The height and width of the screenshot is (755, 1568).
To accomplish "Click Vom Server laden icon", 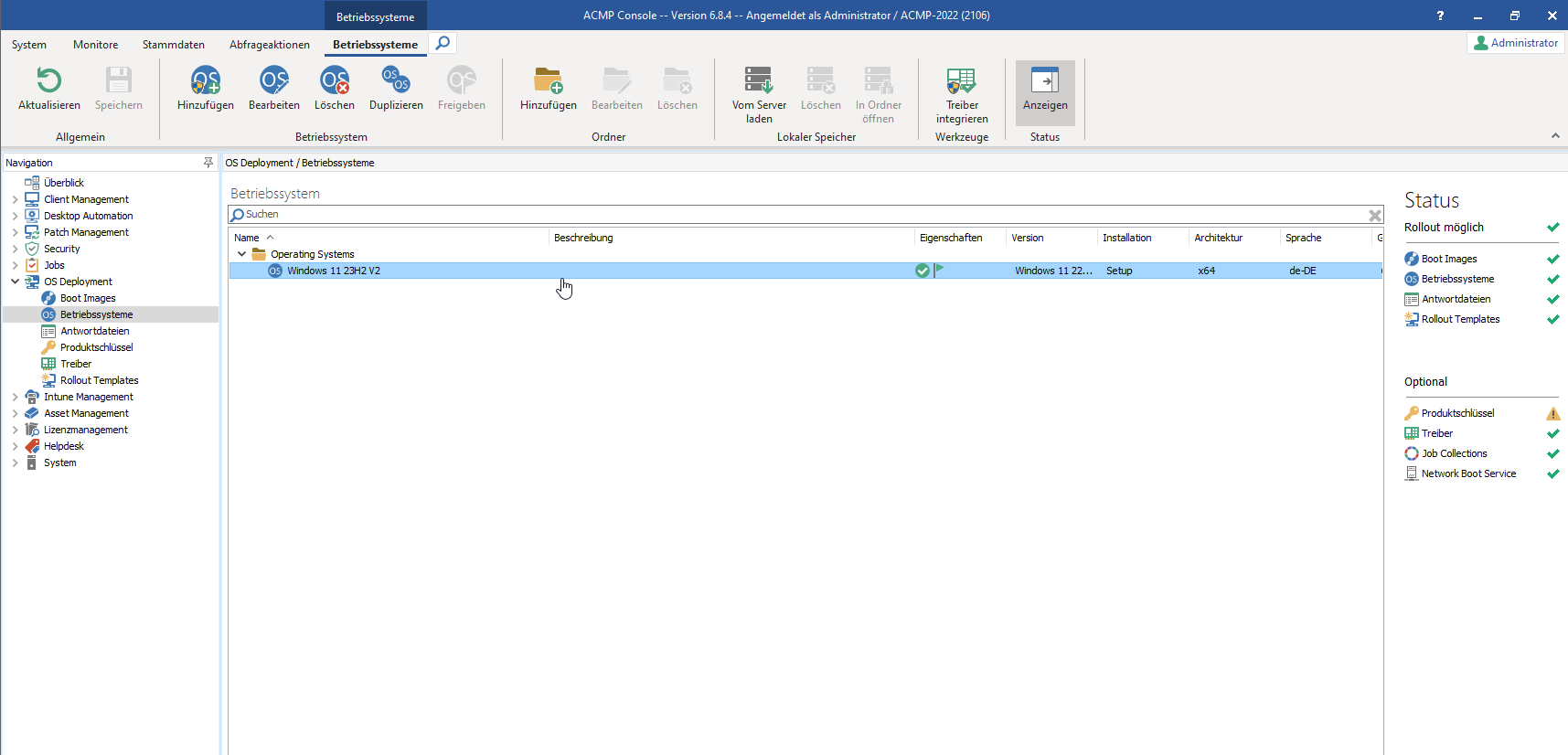I will [x=758, y=82].
